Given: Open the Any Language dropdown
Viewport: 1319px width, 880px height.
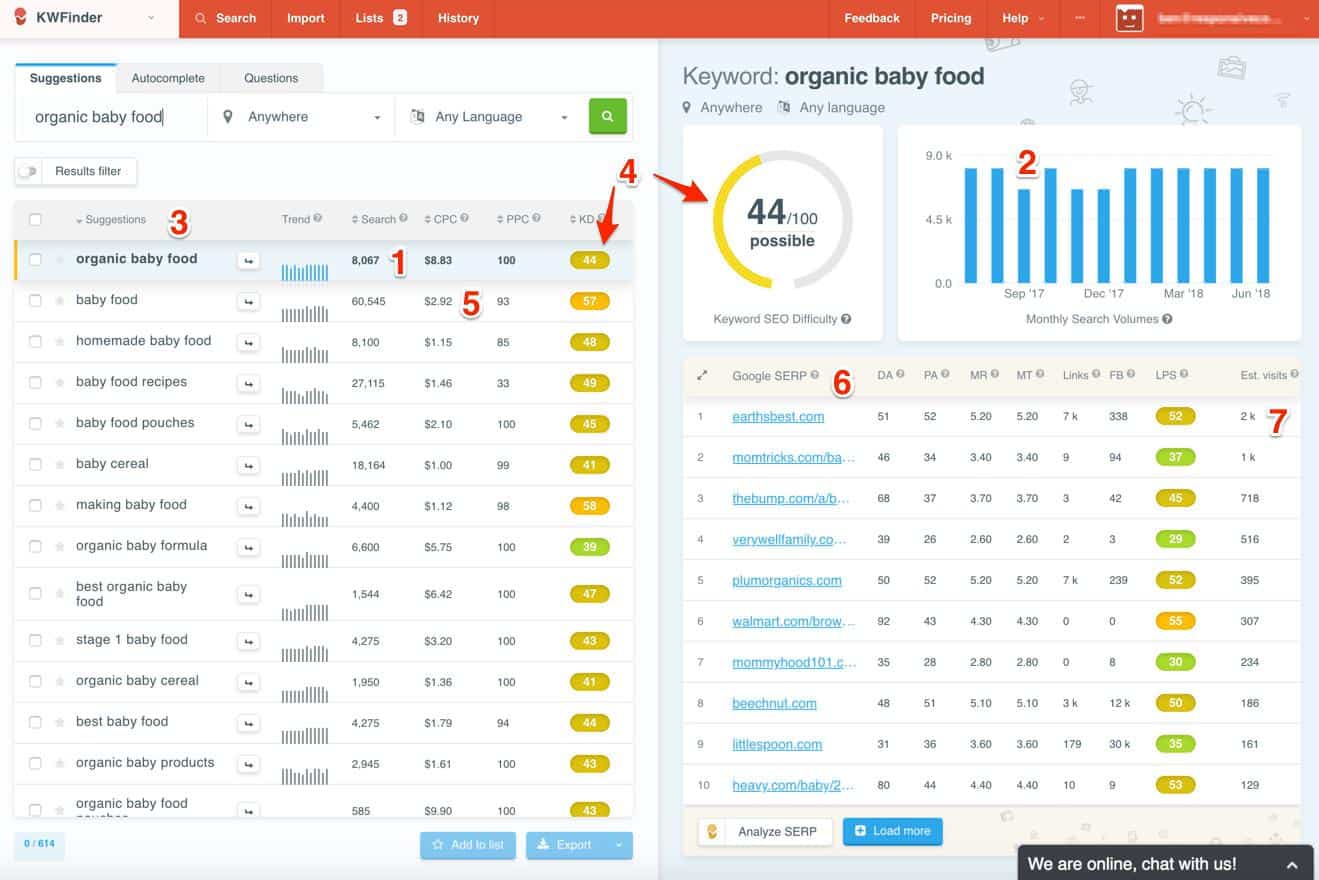Looking at the screenshot, I should pos(489,117).
